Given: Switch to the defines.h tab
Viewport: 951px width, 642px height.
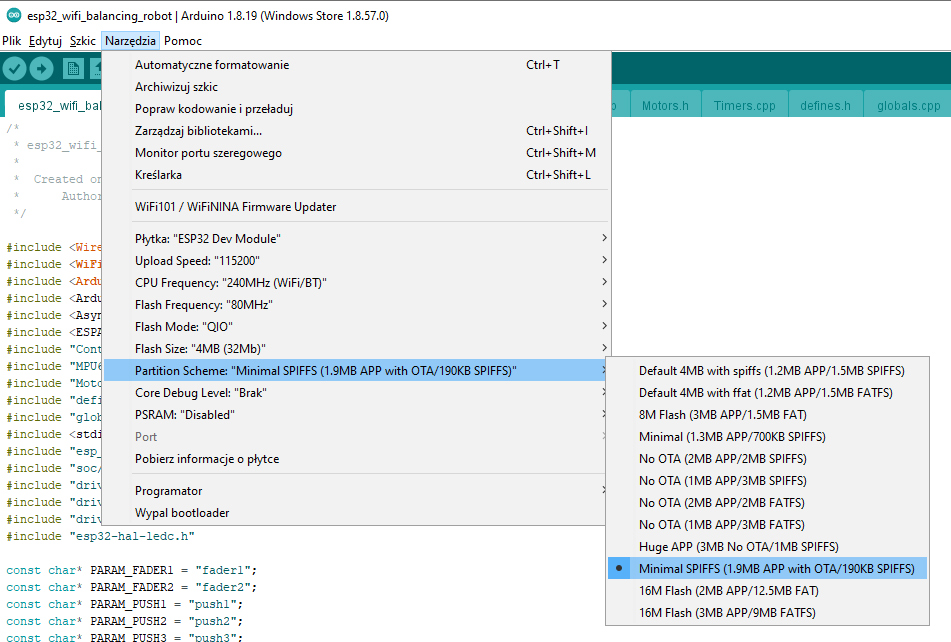Looking at the screenshot, I should [825, 105].
